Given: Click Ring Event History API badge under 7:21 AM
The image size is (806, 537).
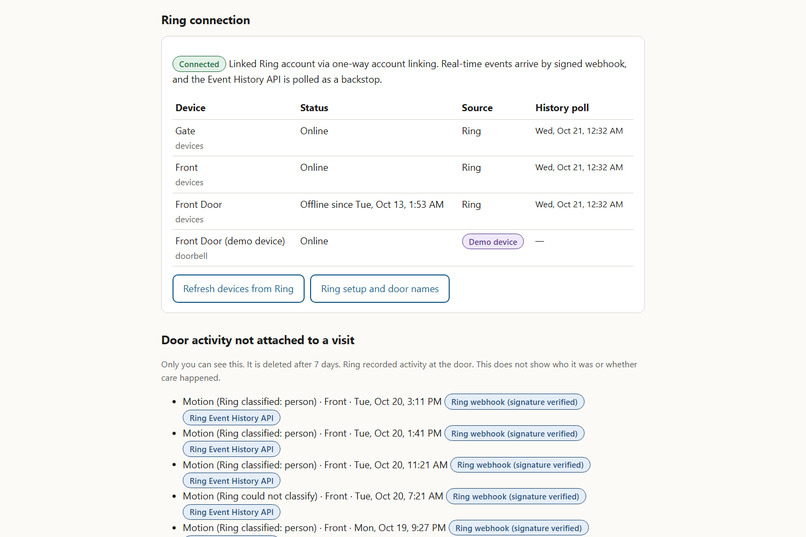Looking at the screenshot, I should coord(231,512).
